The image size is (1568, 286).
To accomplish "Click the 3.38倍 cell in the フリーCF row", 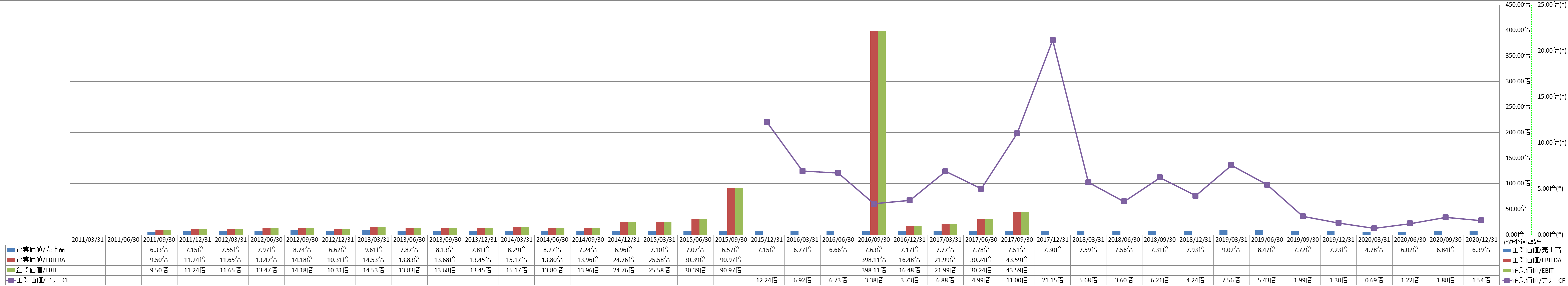I will (874, 280).
